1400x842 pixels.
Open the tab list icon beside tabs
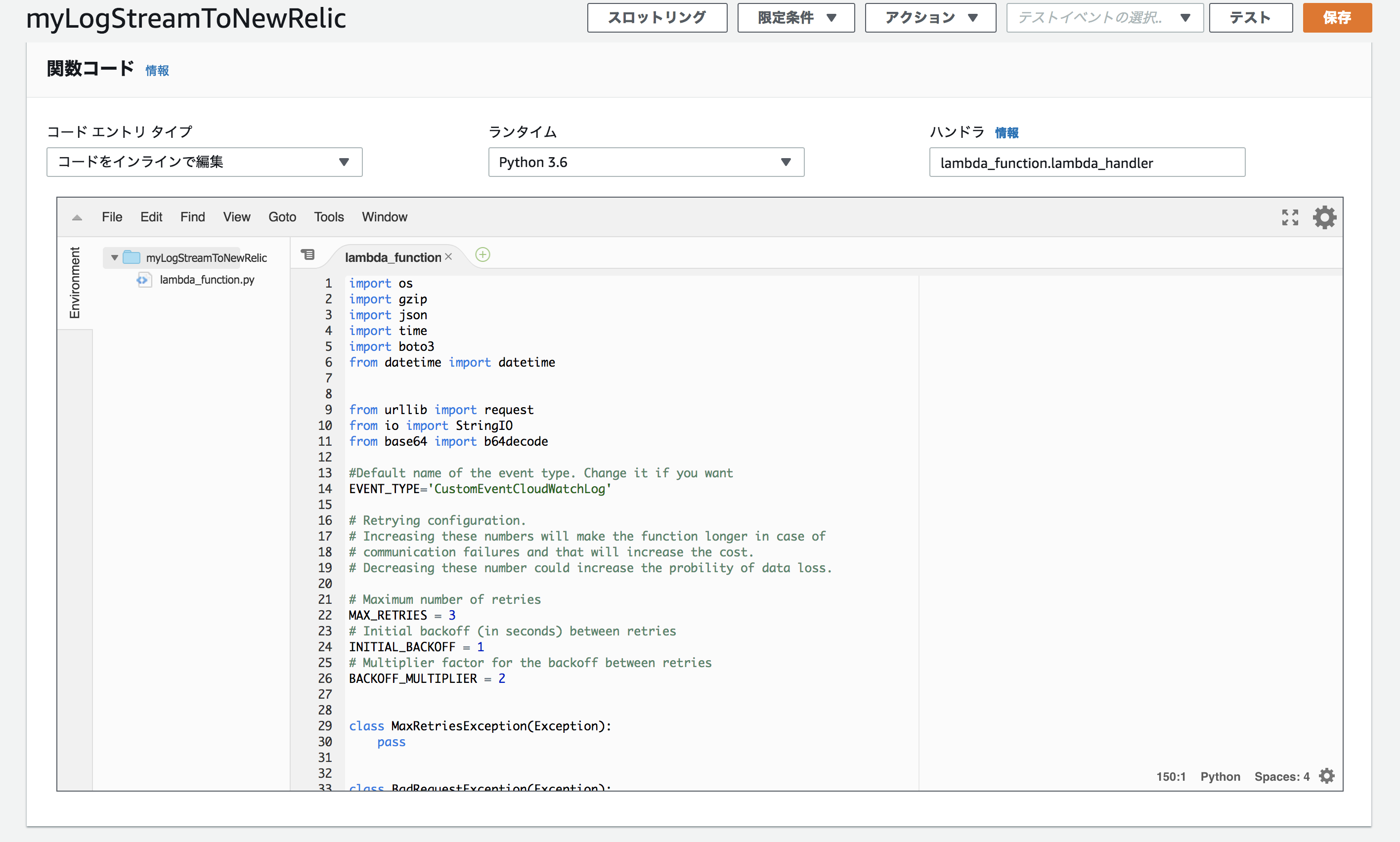(307, 255)
